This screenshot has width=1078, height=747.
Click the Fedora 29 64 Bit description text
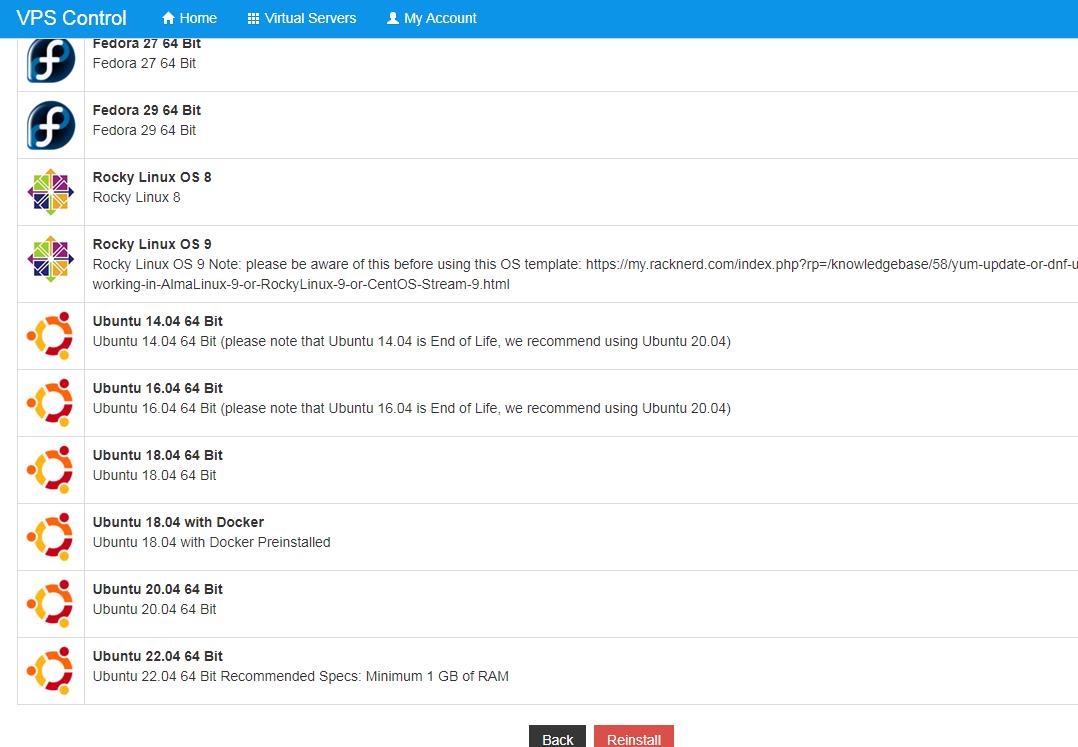[144, 130]
